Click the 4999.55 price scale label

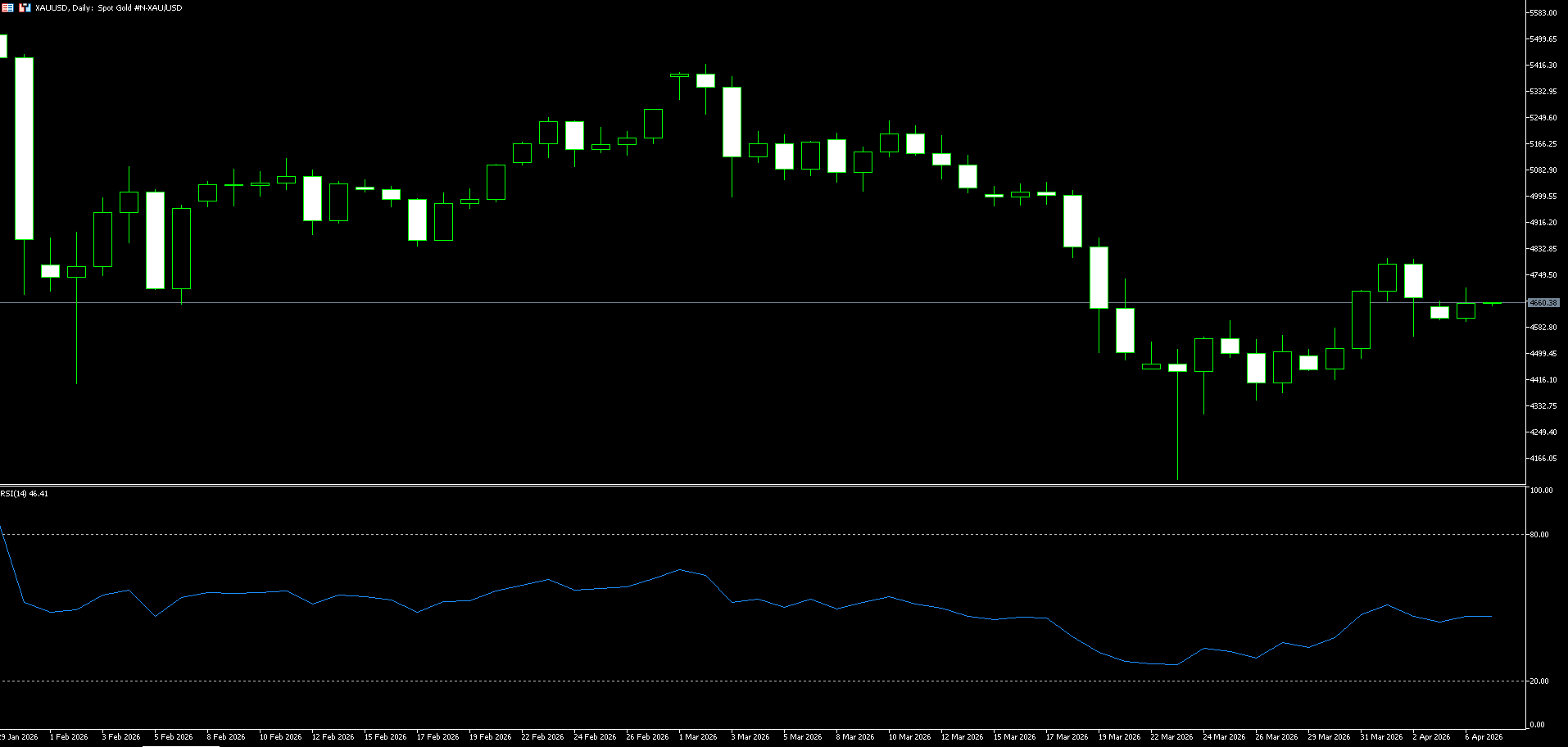(x=1543, y=197)
